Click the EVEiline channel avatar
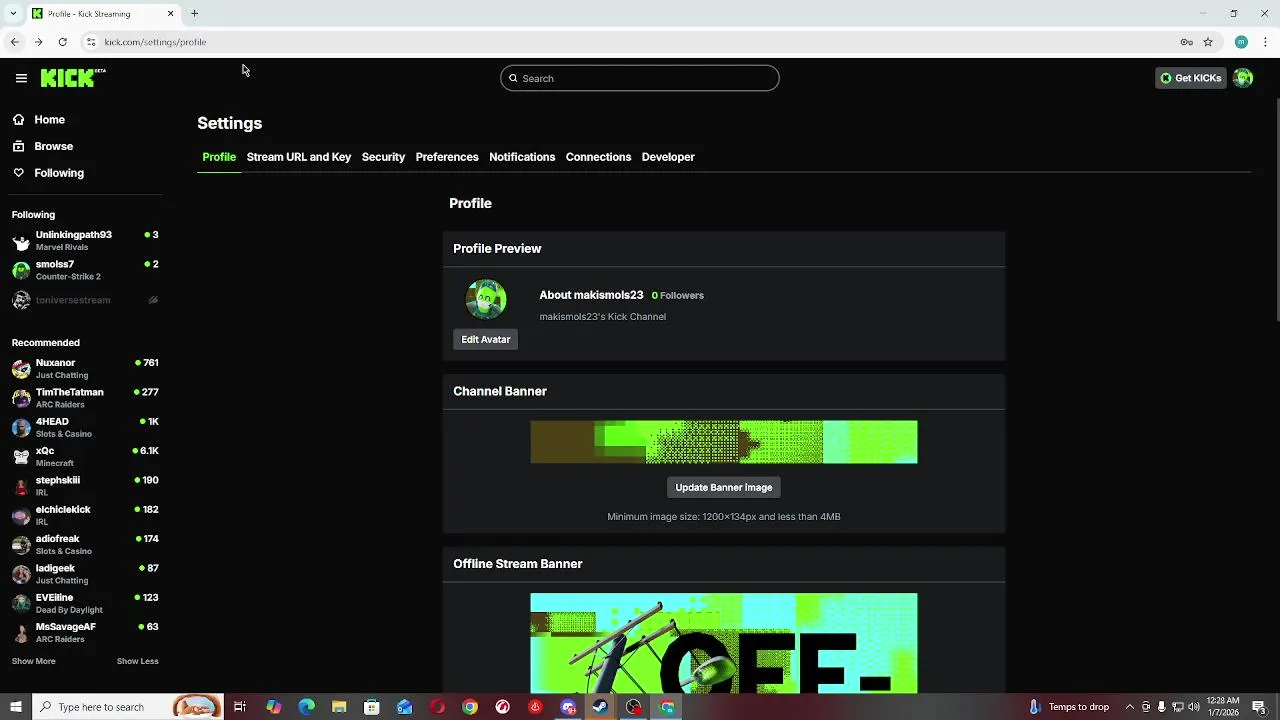Screen dimensions: 1280x720 21,604
